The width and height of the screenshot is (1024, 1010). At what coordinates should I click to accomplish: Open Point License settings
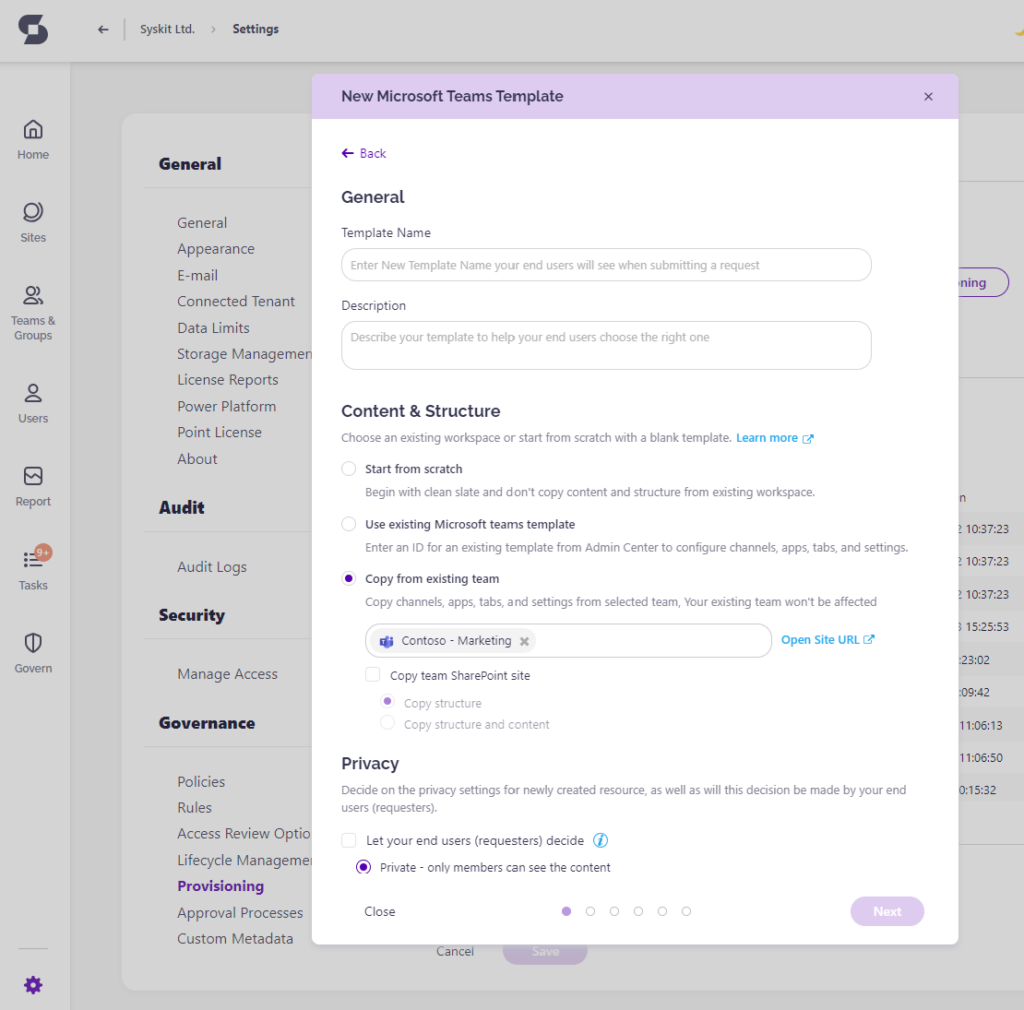pyautogui.click(x=219, y=432)
